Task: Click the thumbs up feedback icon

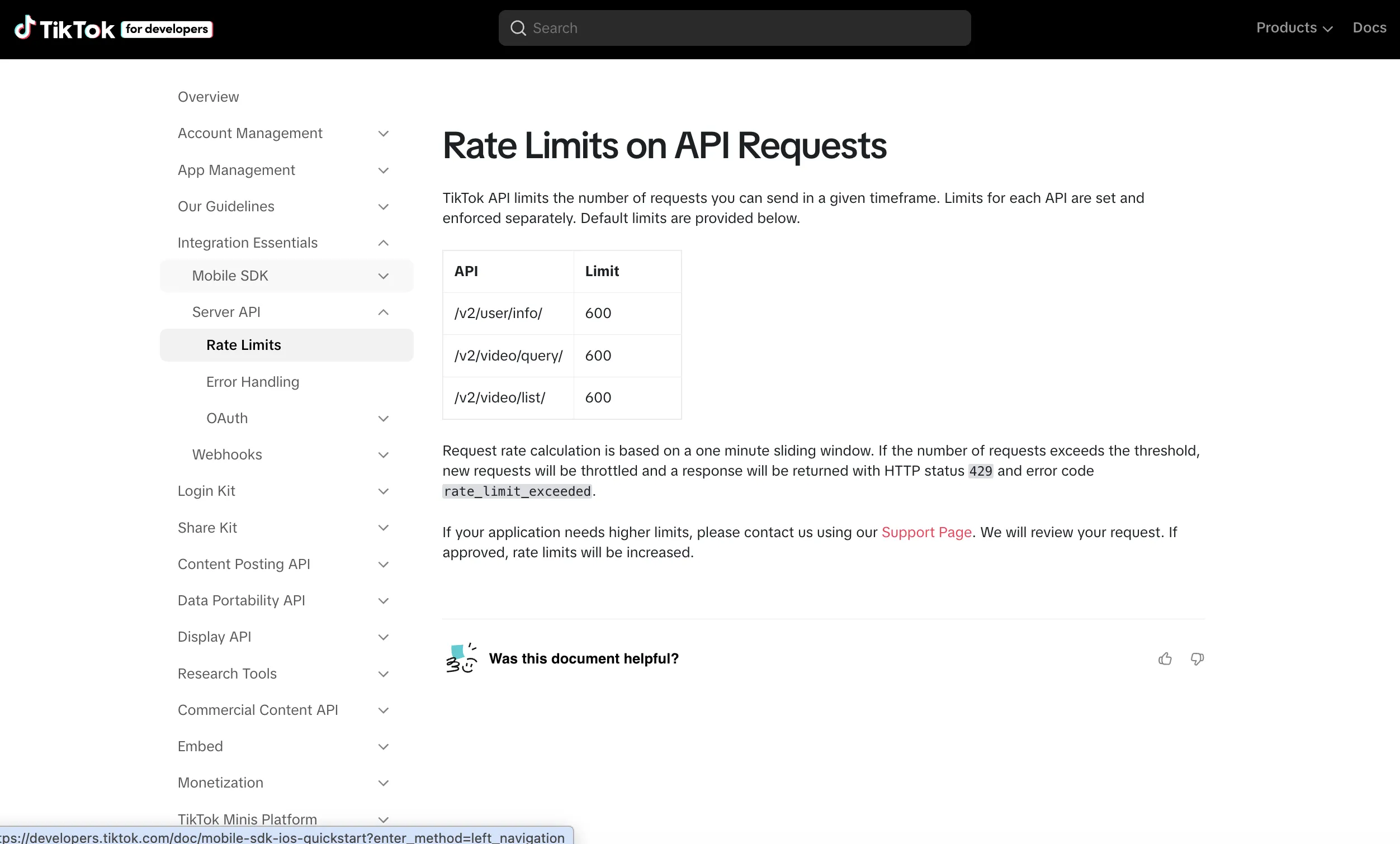Action: coord(1165,658)
